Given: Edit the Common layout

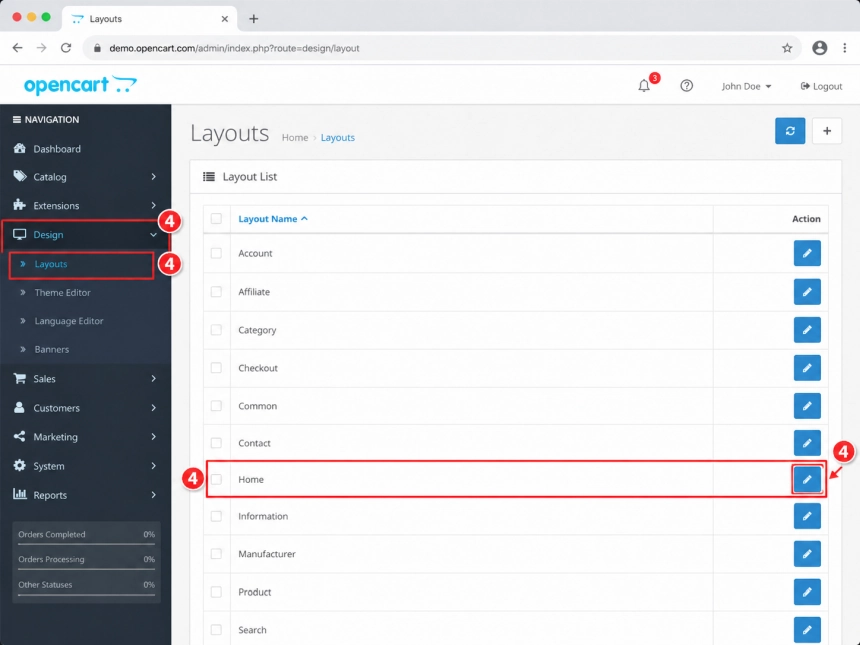Looking at the screenshot, I should (x=807, y=406).
